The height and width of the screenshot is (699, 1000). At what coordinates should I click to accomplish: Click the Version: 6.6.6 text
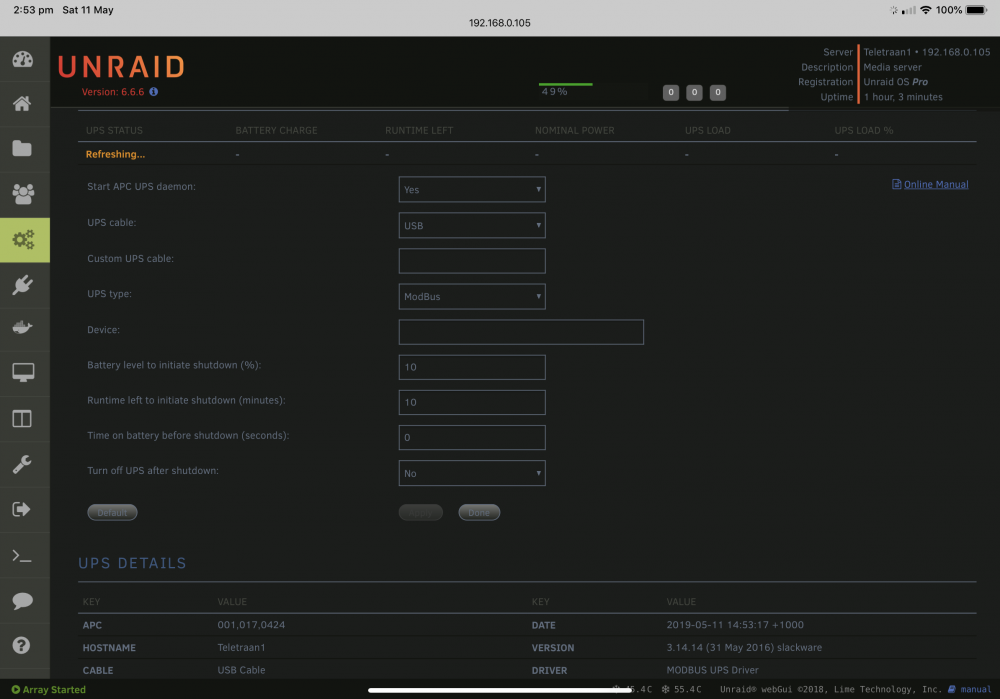tap(113, 92)
